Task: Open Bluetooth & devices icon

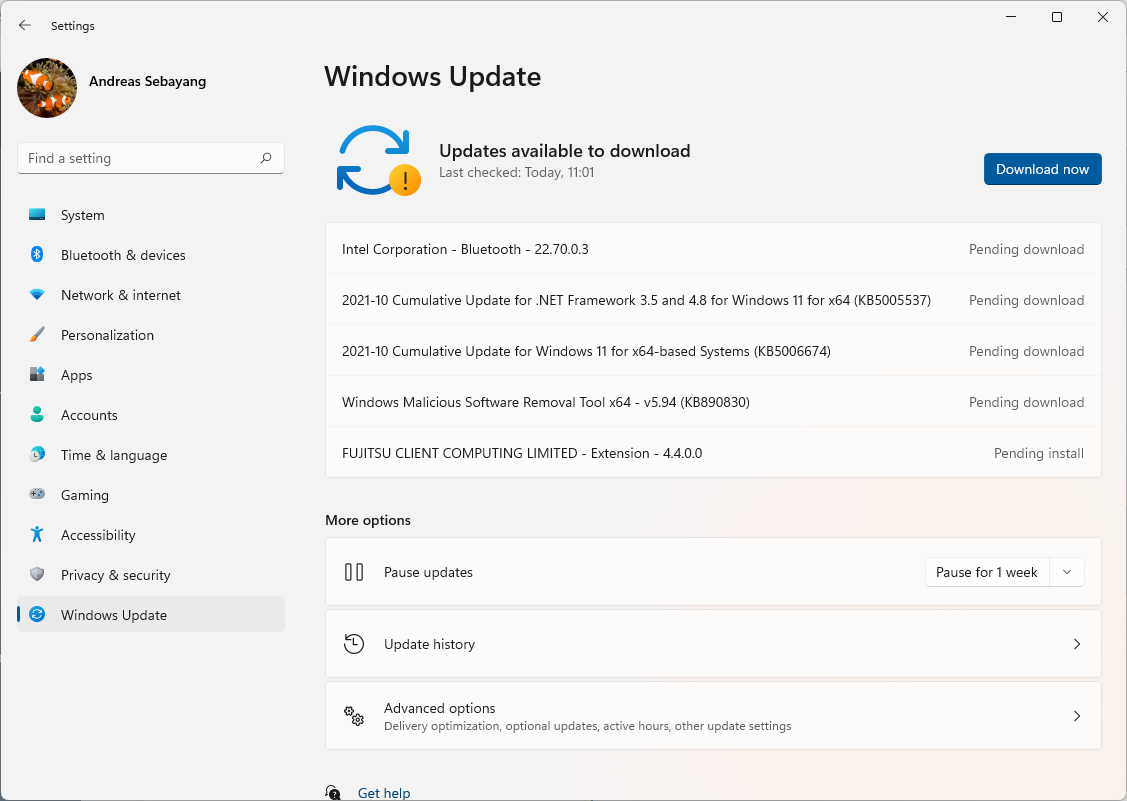Action: pos(37,255)
